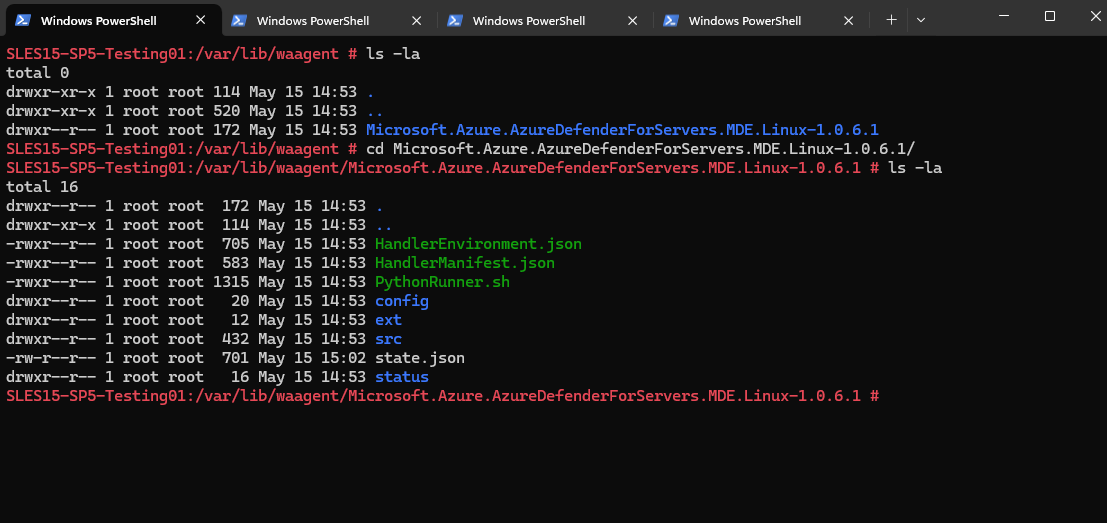Click the PowerShell icon on the first tab

pyautogui.click(x=23, y=20)
